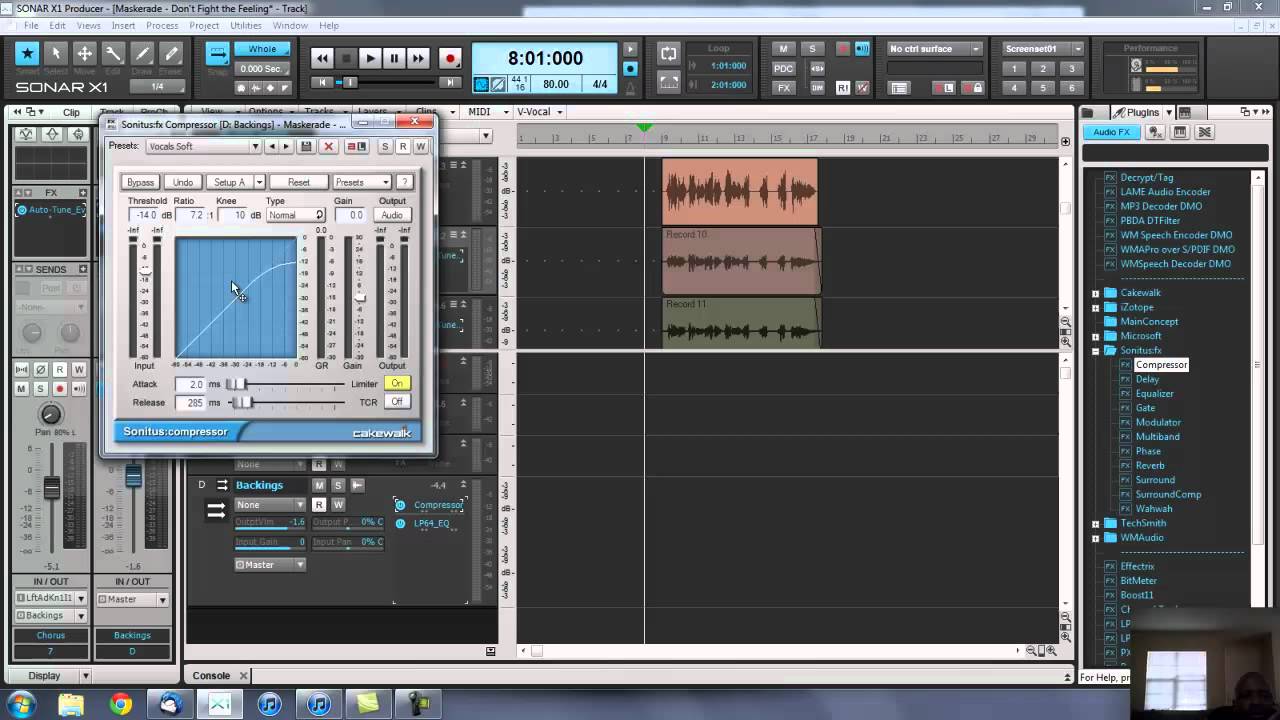Screen dimensions: 1280x720
Task: Choose the Select arrow tool
Action: [x=56, y=54]
